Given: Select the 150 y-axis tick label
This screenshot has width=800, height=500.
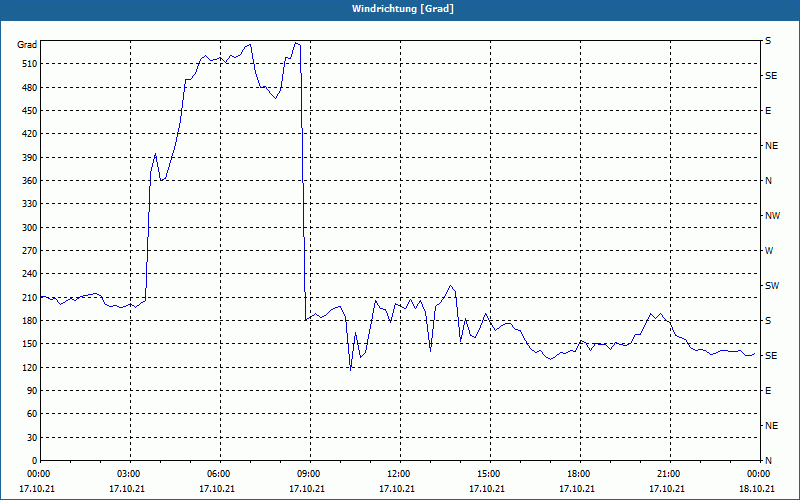Looking at the screenshot, I should coord(30,344).
